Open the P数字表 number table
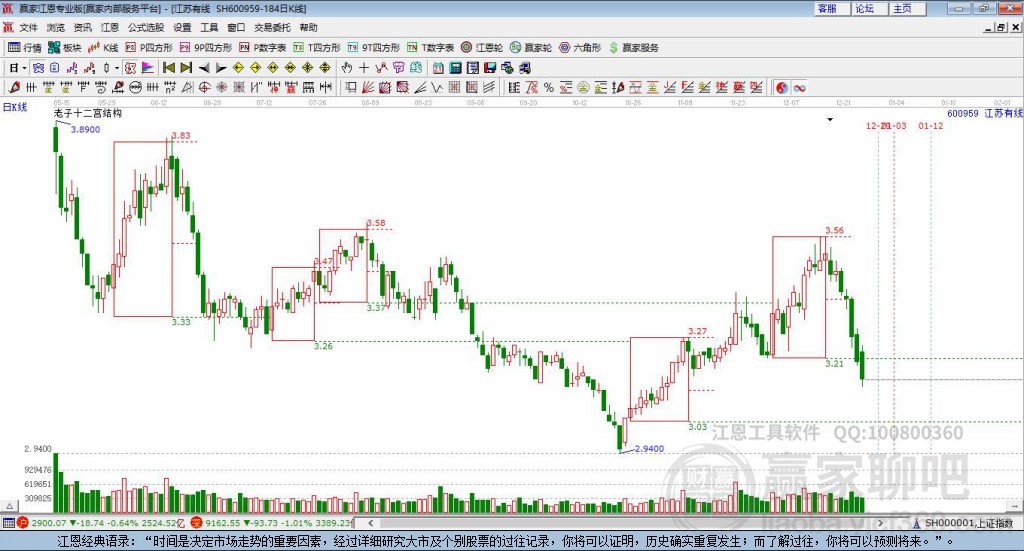This screenshot has height=551, width=1024. coord(263,48)
